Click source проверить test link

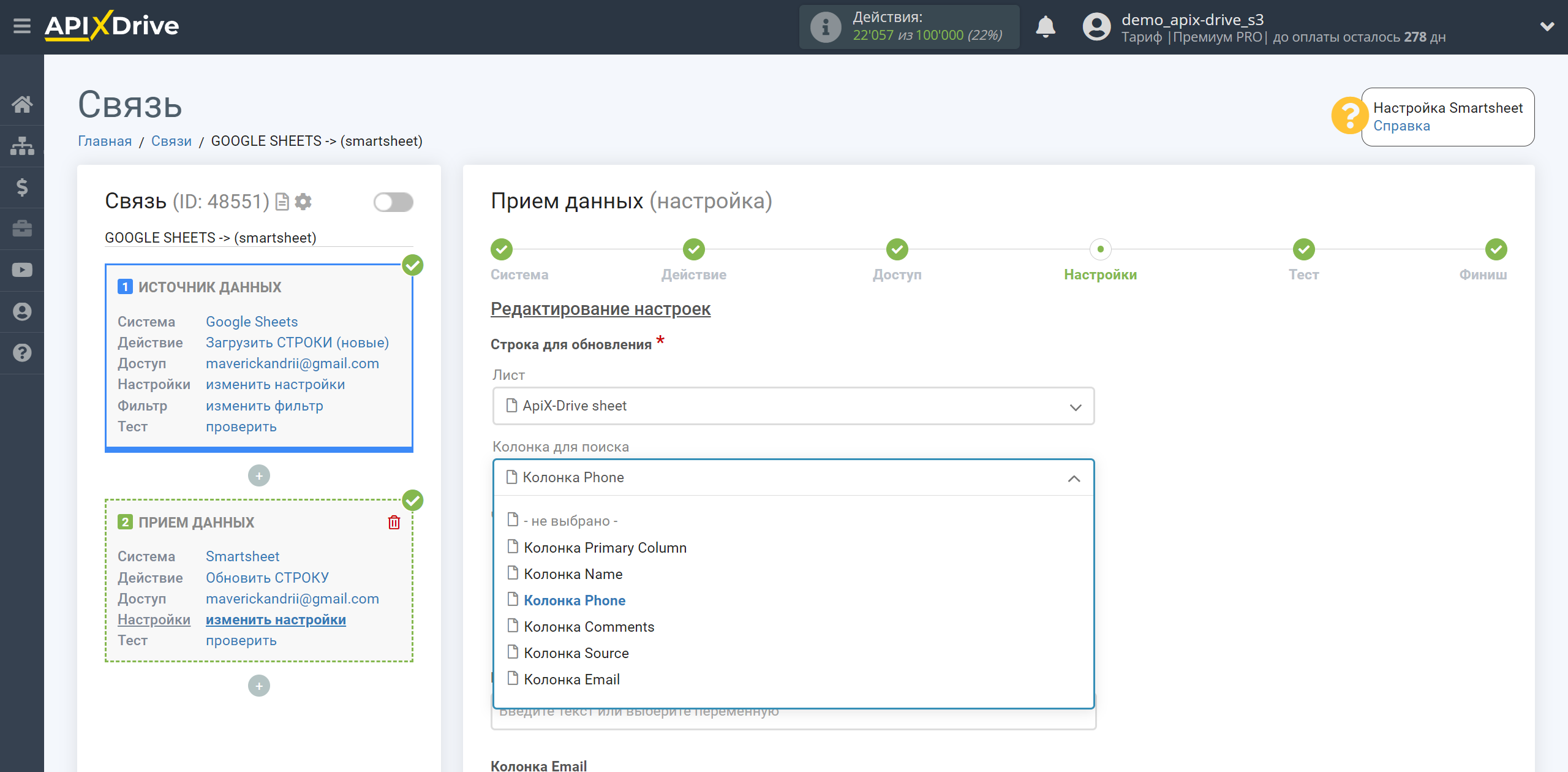point(241,426)
